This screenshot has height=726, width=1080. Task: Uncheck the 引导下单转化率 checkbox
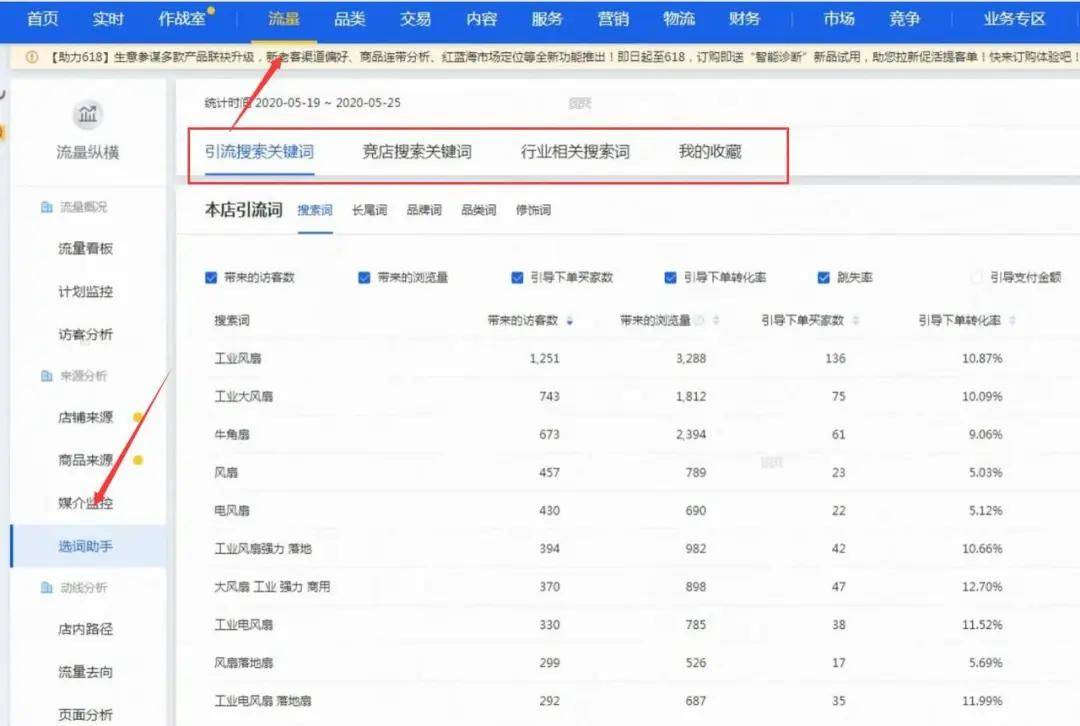[x=670, y=276]
